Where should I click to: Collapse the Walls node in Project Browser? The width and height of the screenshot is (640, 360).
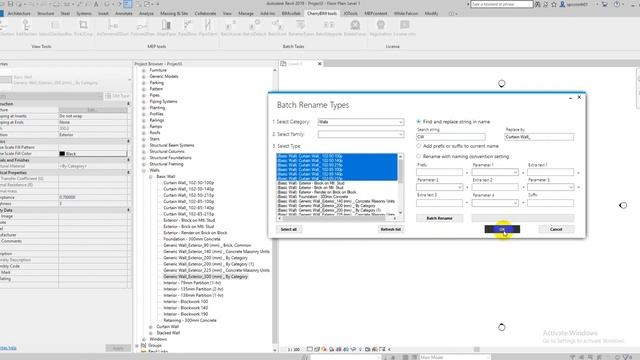click(144, 170)
